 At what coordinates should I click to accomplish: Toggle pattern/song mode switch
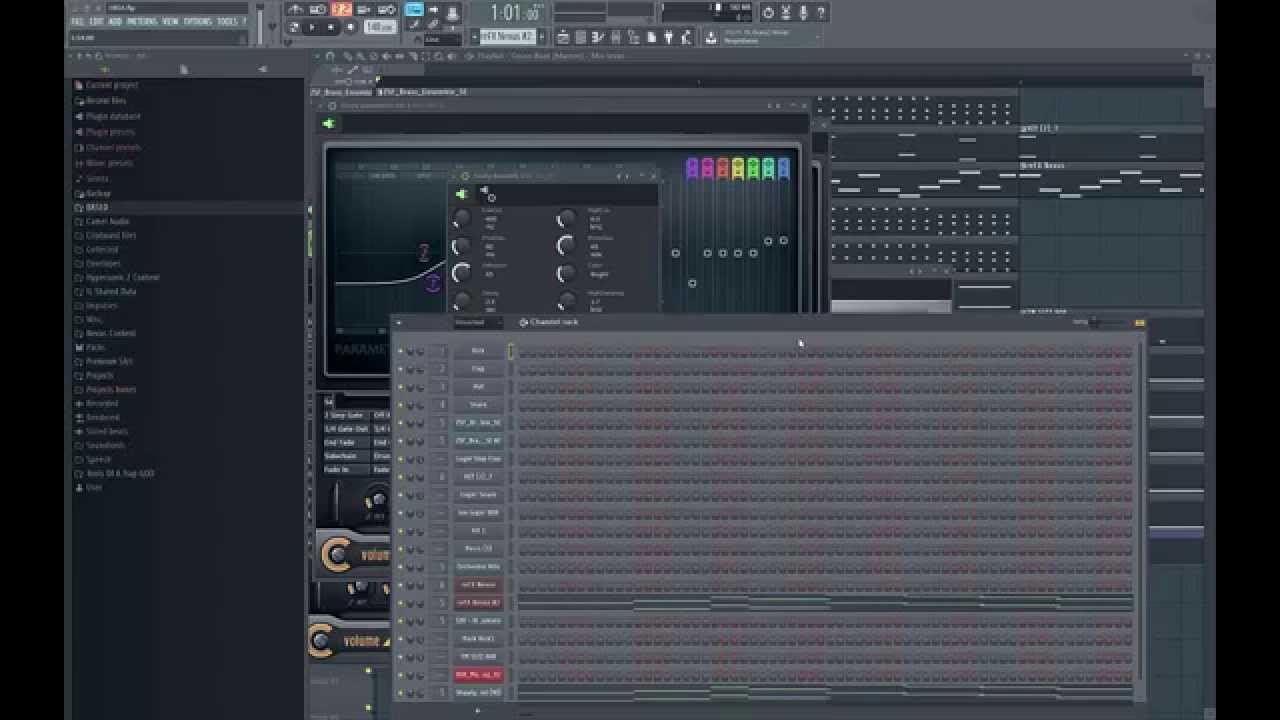click(x=294, y=28)
